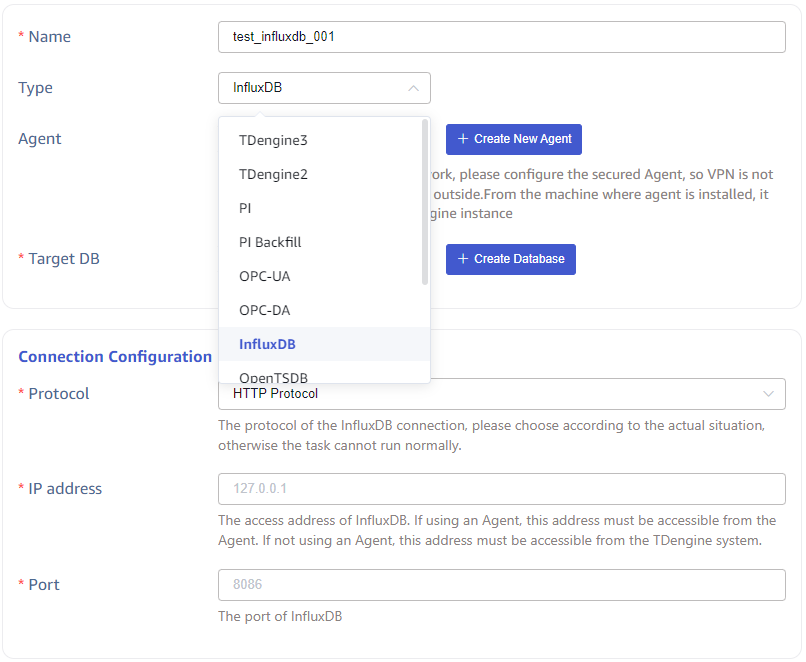Screen dimensions: 806x662
Task: Click the Type dropdown chevron arrow
Action: point(413,88)
